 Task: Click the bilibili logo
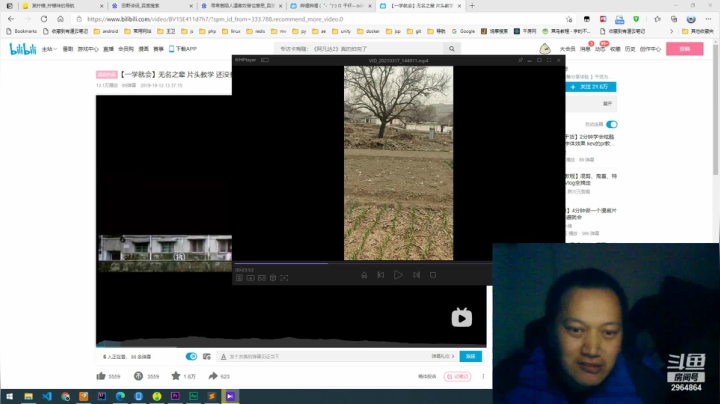pyautogui.click(x=22, y=49)
